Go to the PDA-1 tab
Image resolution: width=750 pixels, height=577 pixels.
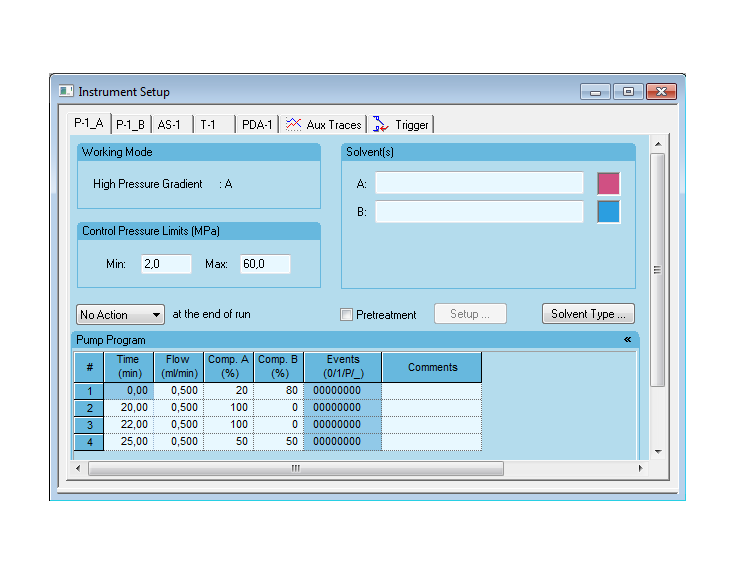tap(257, 125)
